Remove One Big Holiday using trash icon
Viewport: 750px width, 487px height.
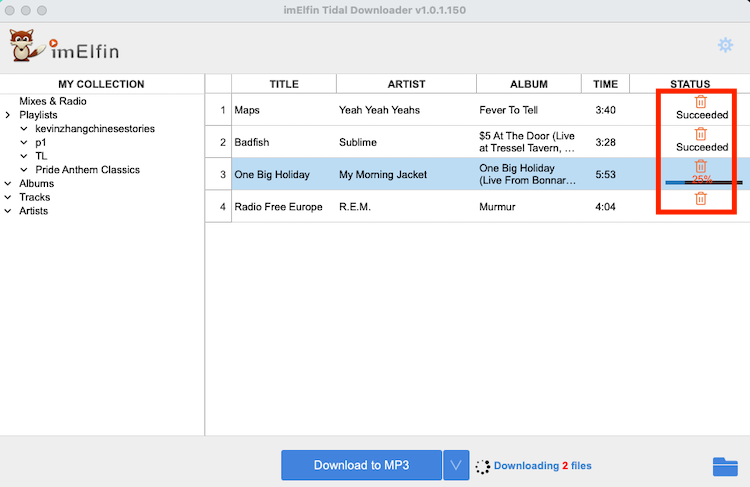point(701,166)
